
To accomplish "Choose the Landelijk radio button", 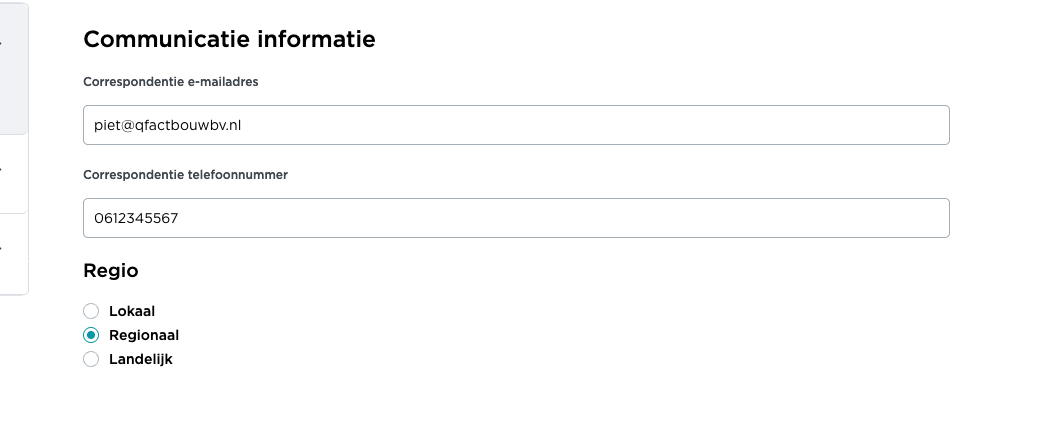I will [91, 359].
